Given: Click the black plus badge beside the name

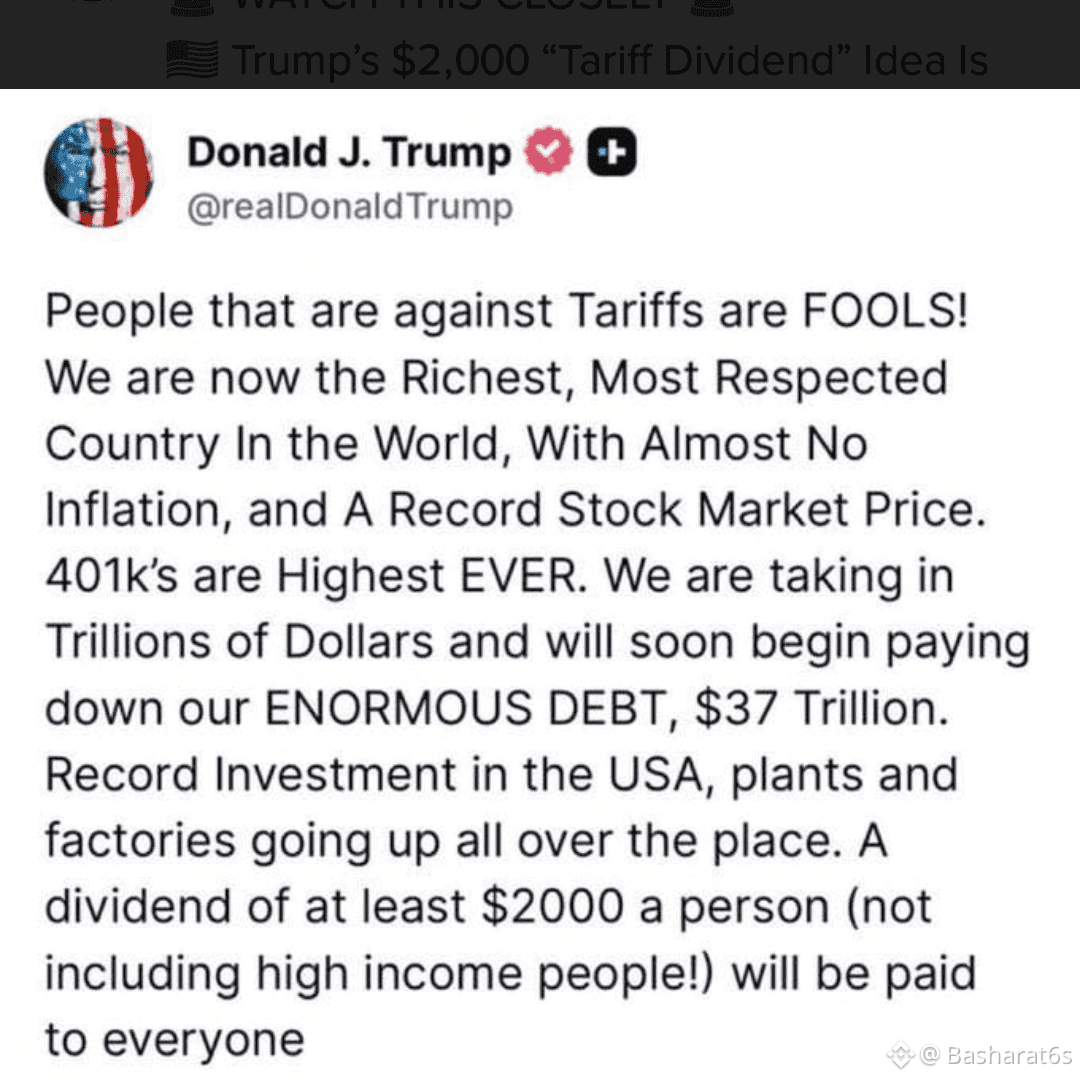Looking at the screenshot, I should click(x=612, y=153).
